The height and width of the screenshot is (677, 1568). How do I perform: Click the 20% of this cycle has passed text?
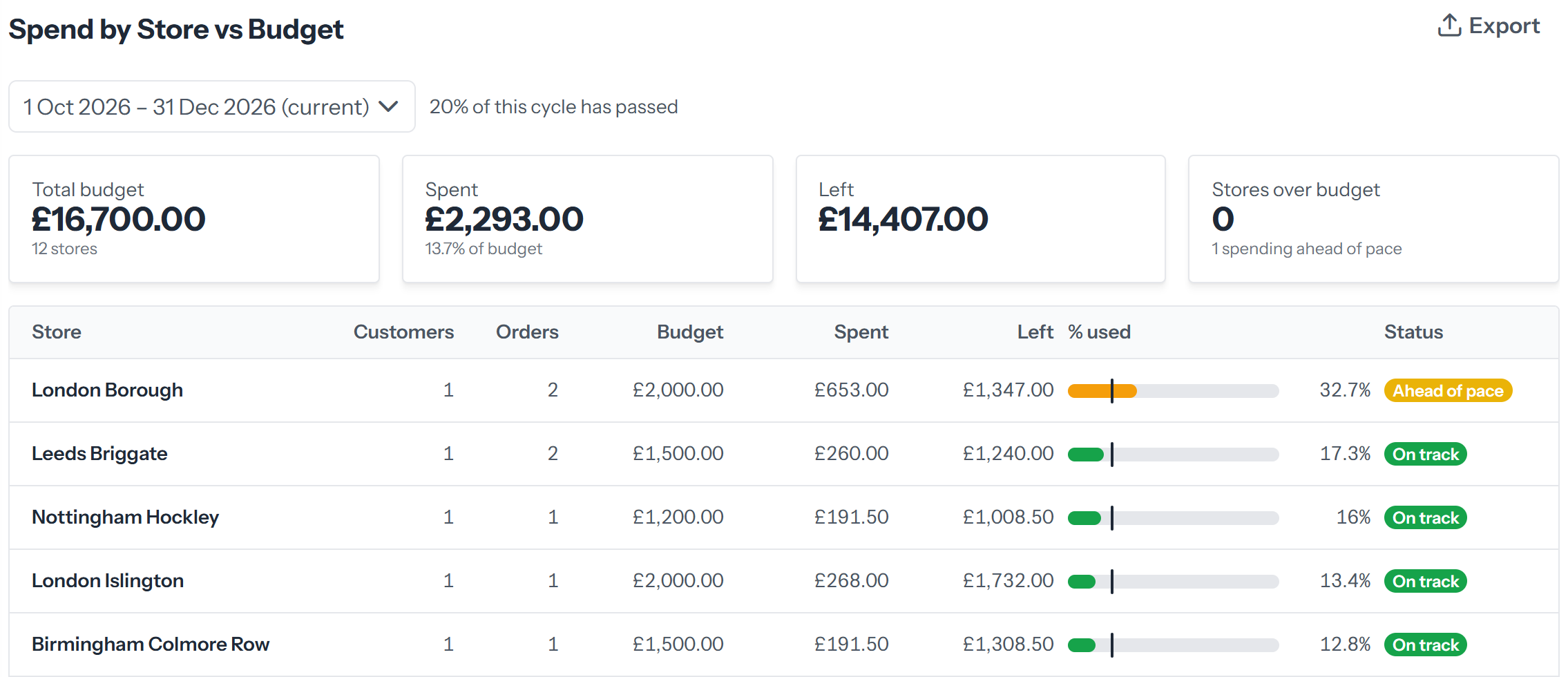tap(553, 107)
